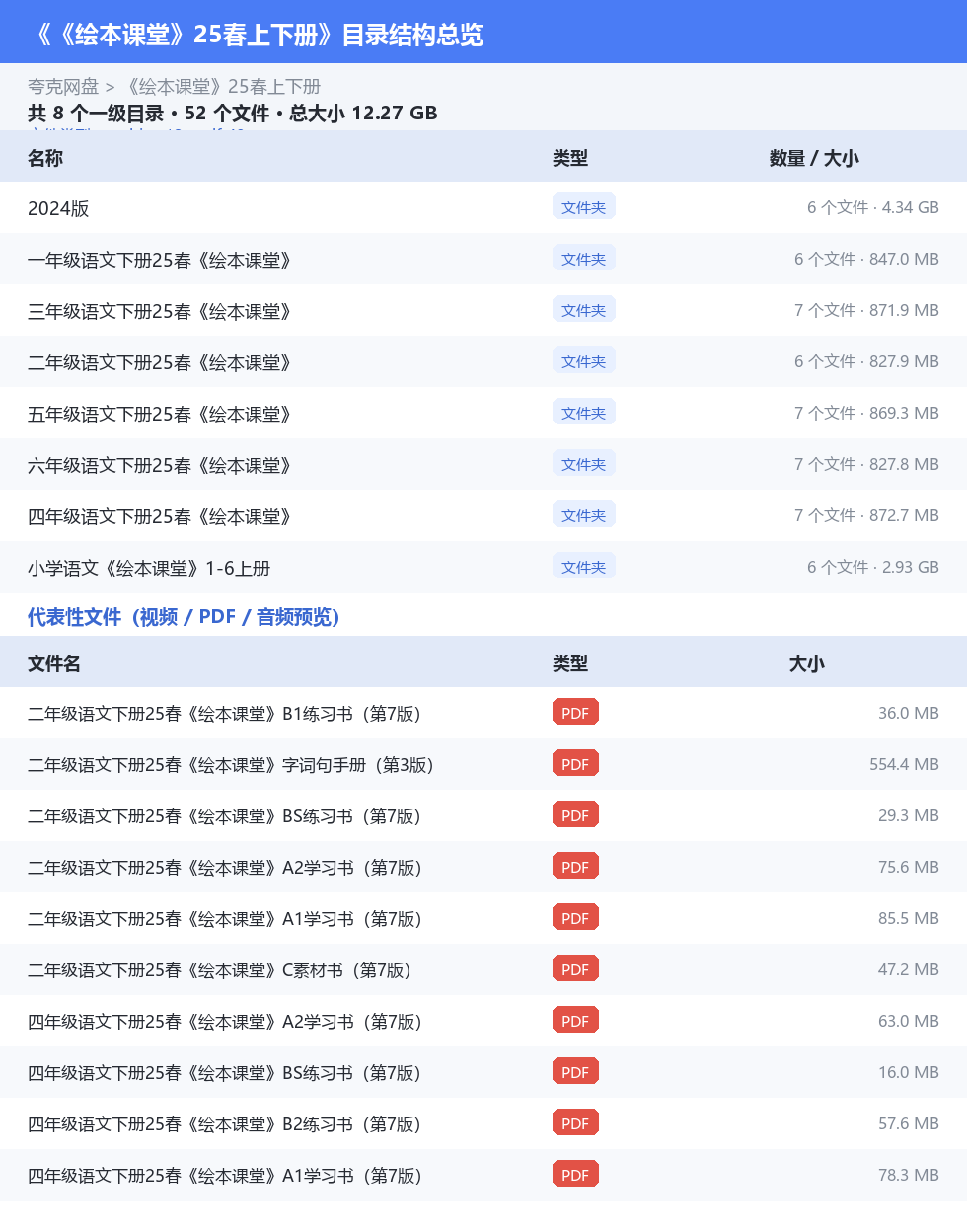Click PDF badge of 二年级 C素材书
Viewport: 967px width, 1232px height.
(575, 968)
